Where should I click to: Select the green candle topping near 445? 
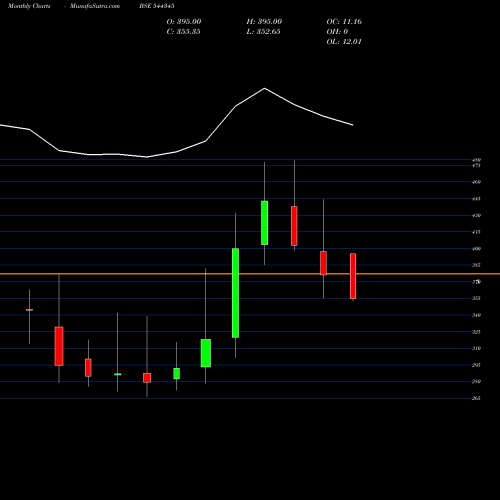(264, 223)
